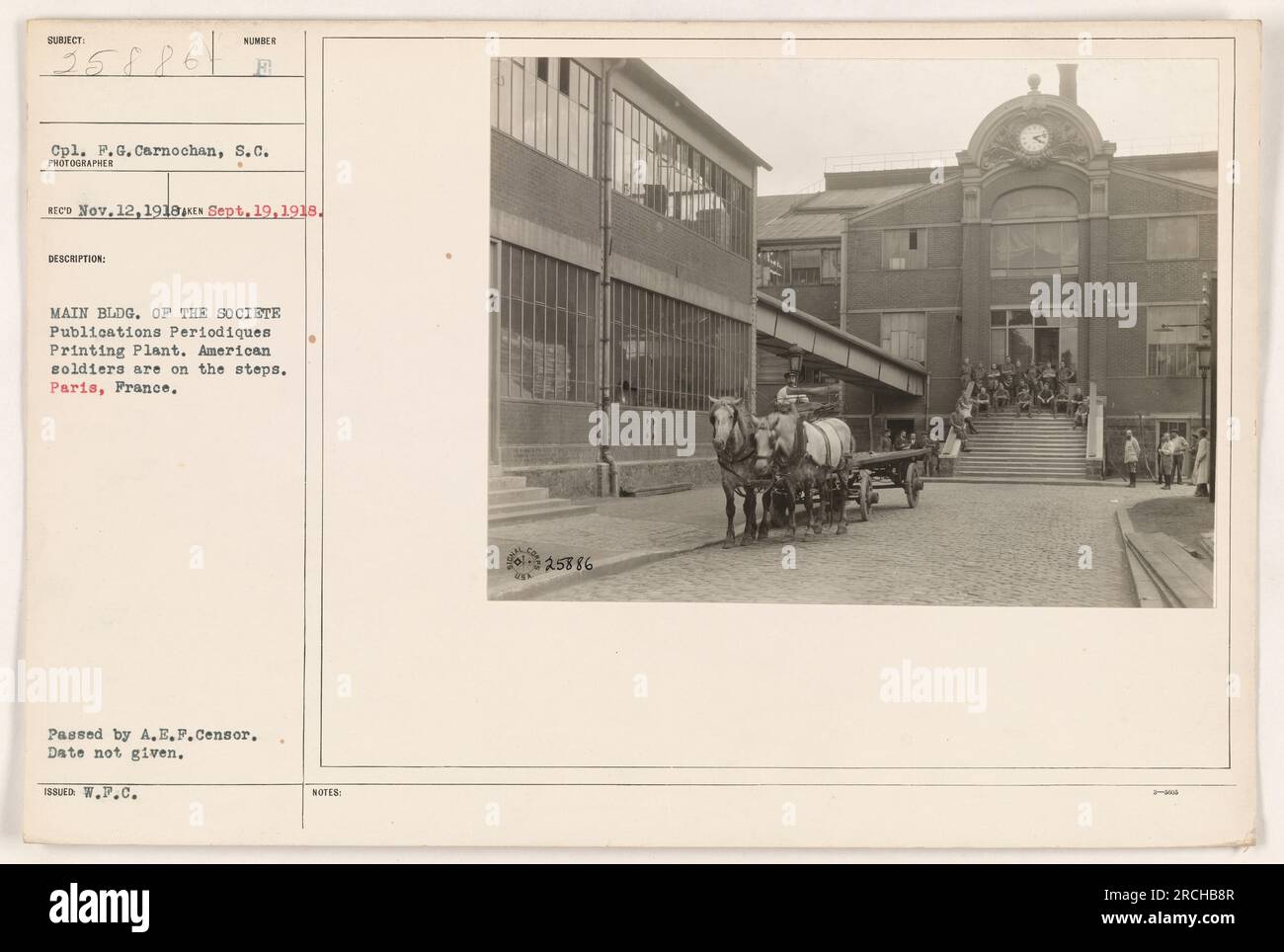
Task: Click the line Passed by A.E.F.Censor.
Action: pyautogui.click(x=151, y=734)
